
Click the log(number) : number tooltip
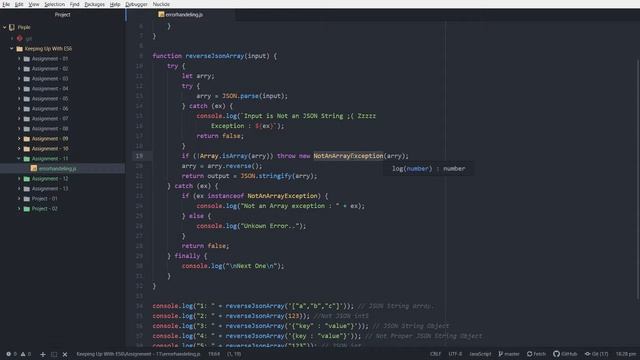click(x=429, y=169)
